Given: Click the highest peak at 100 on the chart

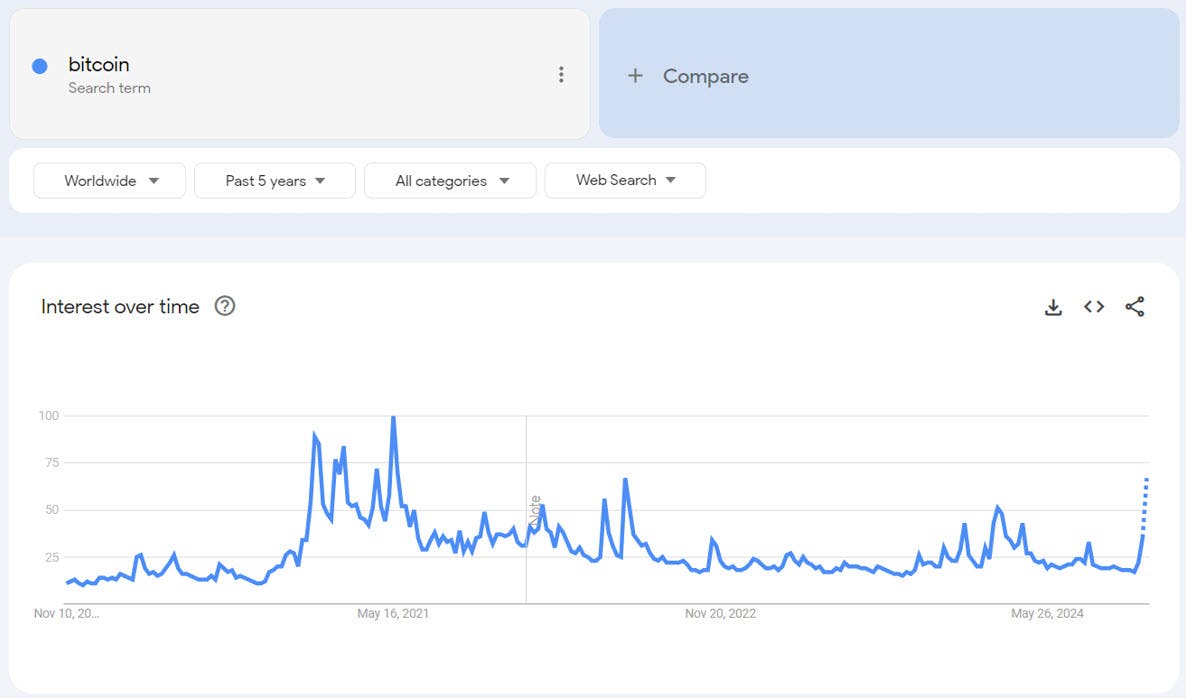Looking at the screenshot, I should 393,418.
